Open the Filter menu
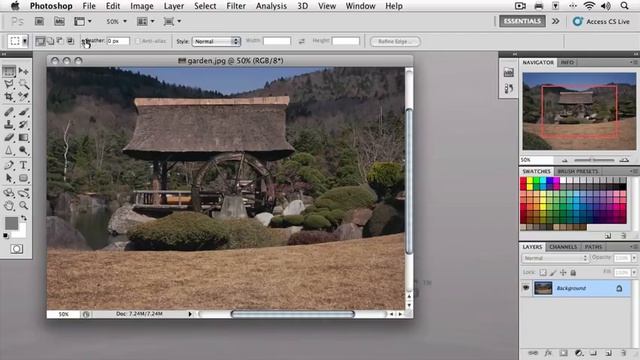Image resolution: width=640 pixels, height=360 pixels. [236, 6]
